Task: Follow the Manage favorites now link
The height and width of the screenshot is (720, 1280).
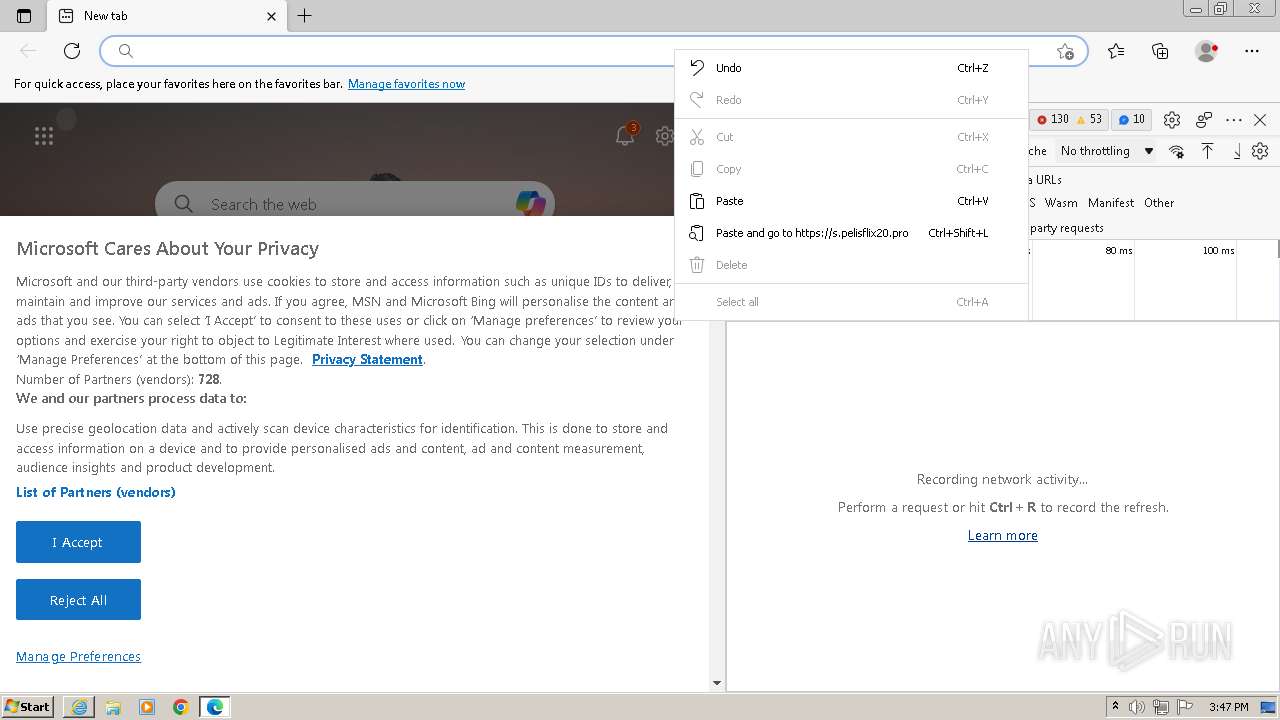Action: coord(406,84)
